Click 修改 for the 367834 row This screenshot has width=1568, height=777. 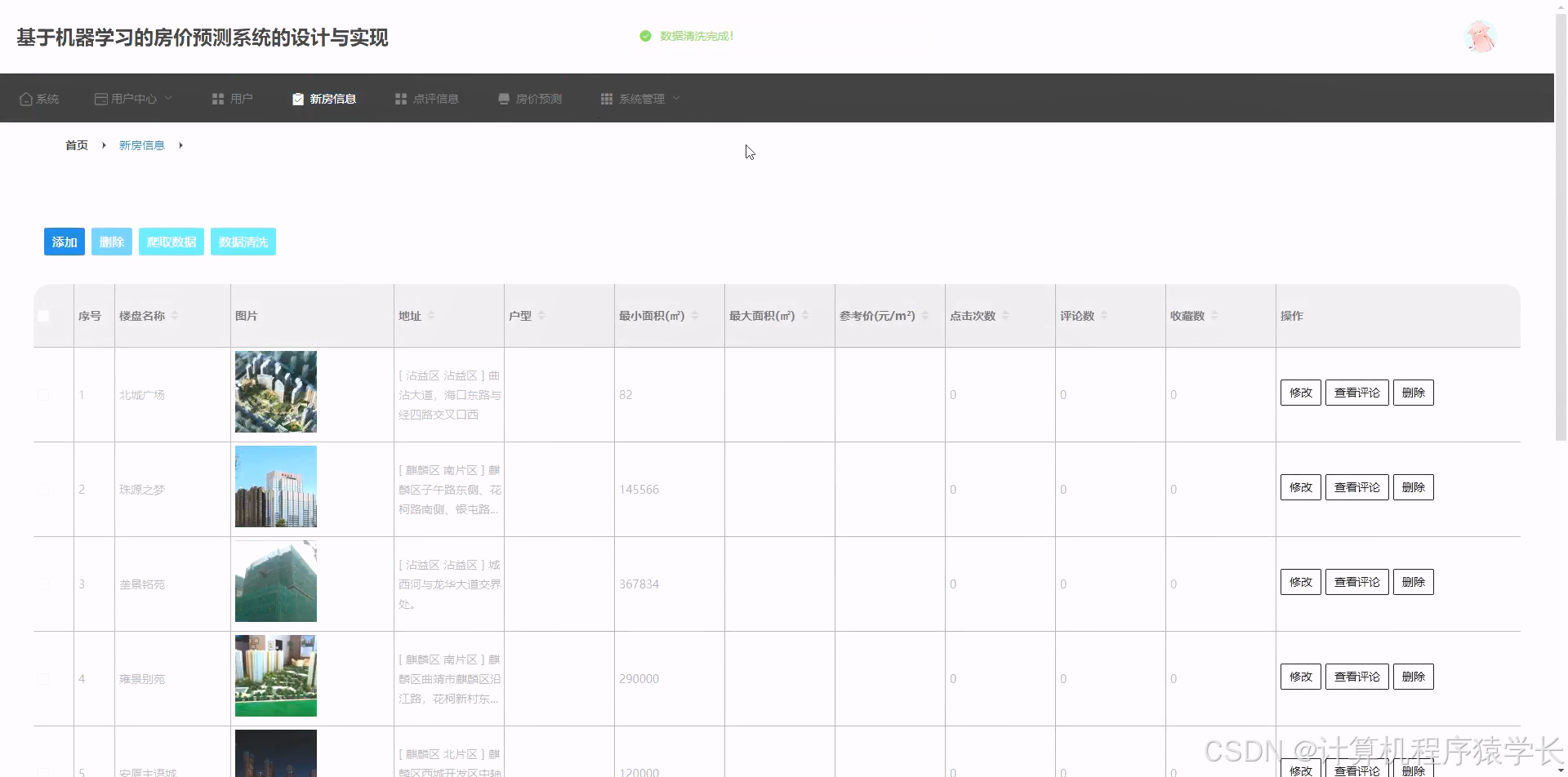(1301, 582)
